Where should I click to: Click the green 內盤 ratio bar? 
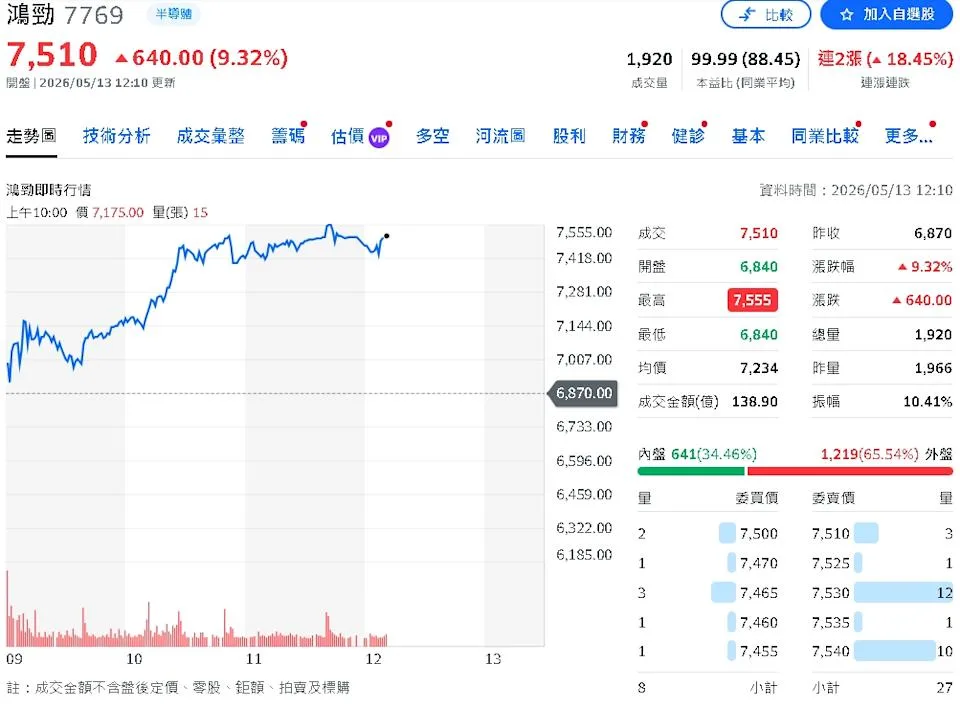[691, 471]
